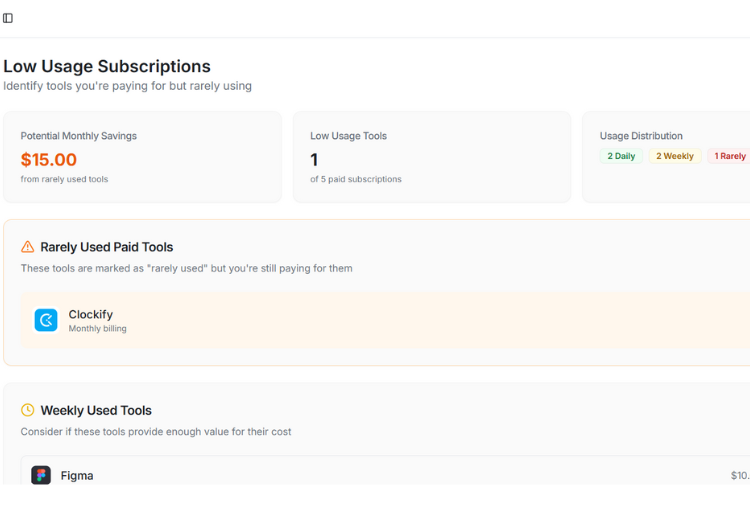Image resolution: width=750 pixels, height=514 pixels.
Task: Click the Clockify app logo
Action: click(46, 320)
